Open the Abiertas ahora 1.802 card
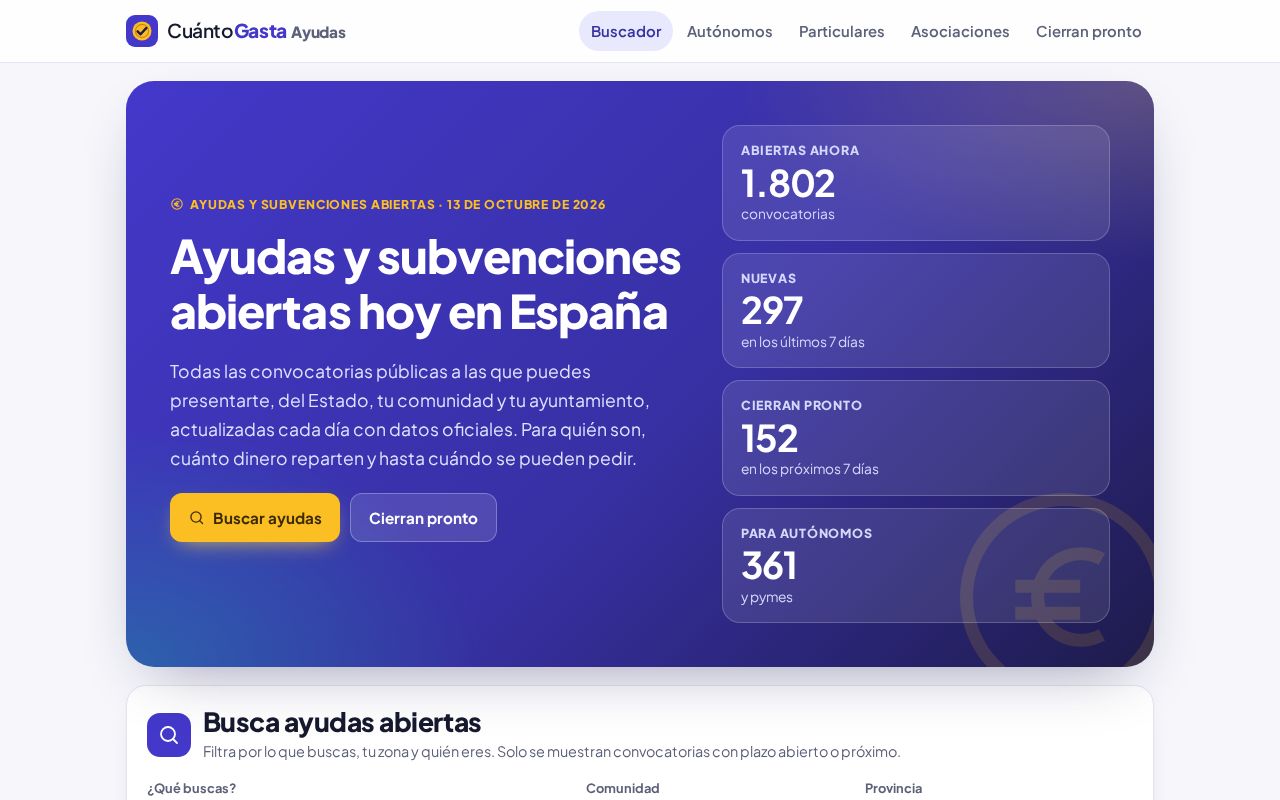Image resolution: width=1280 pixels, height=800 pixels. pyautogui.click(x=916, y=183)
